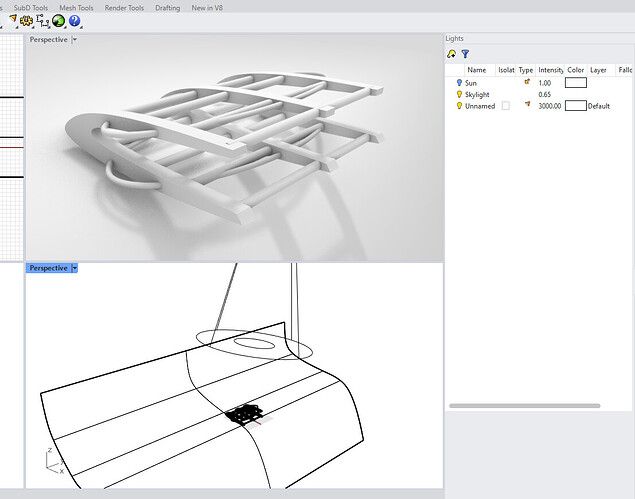Viewport: 635px width, 499px height.
Task: Open the blue Help question mark icon
Action: [74, 20]
